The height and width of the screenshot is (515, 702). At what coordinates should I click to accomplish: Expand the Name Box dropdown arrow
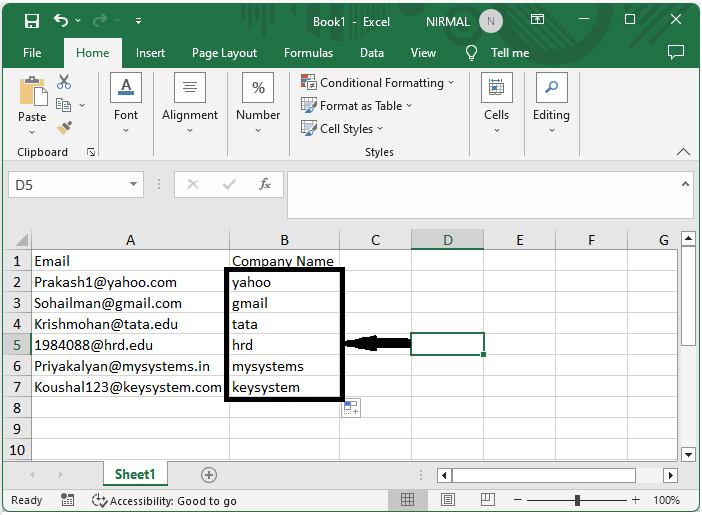click(135, 185)
